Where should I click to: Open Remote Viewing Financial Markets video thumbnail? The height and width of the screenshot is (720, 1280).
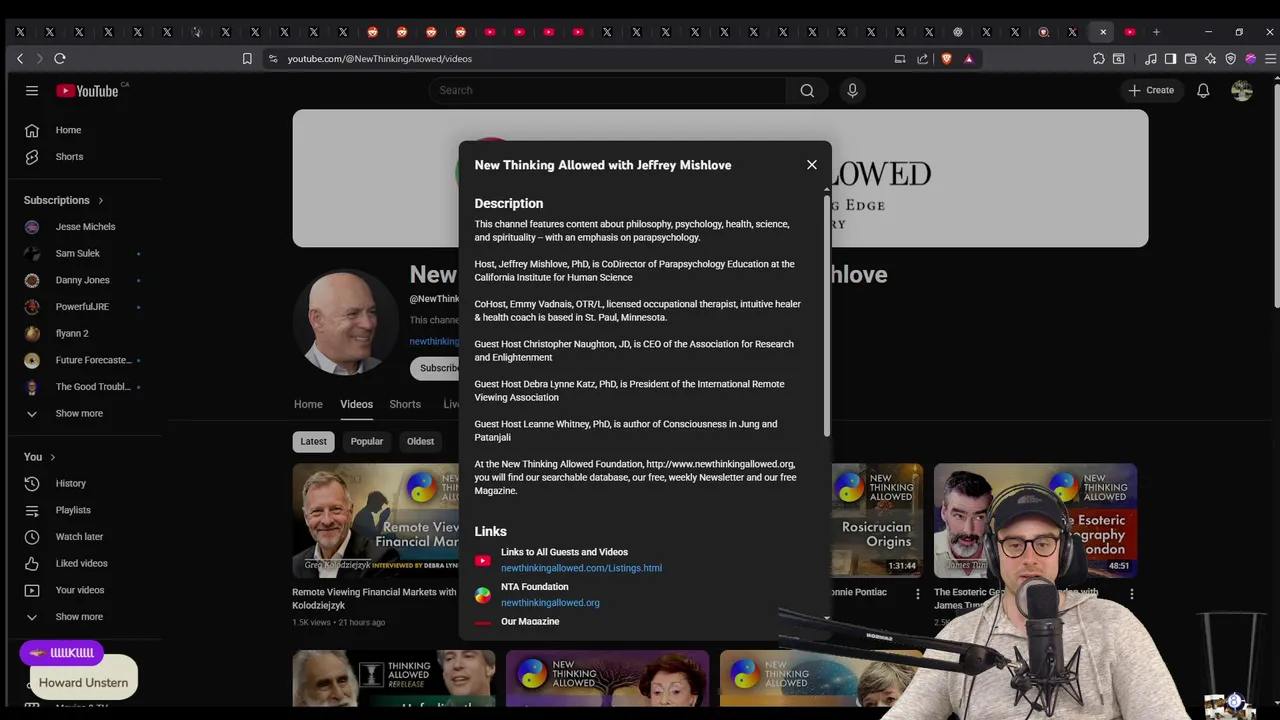point(375,521)
